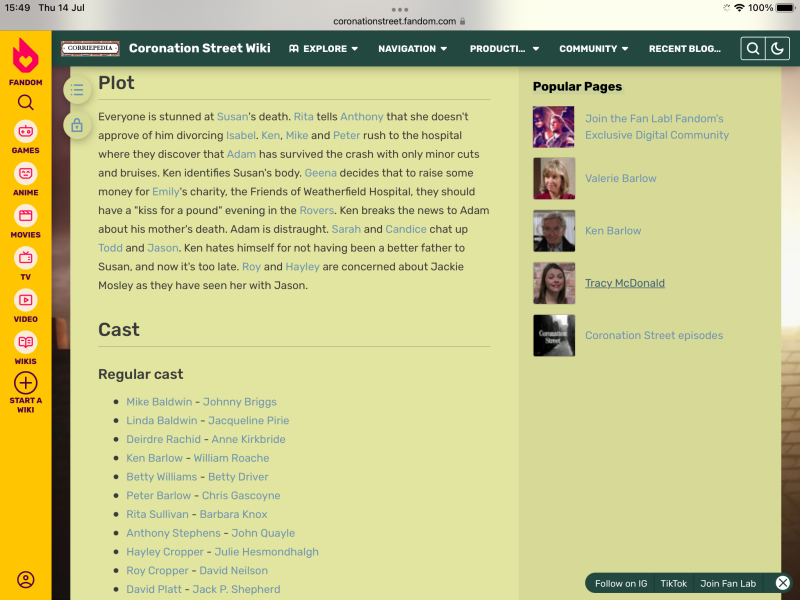Open Chris Gascoyne actor link
This screenshot has height=600, width=800.
click(x=241, y=495)
